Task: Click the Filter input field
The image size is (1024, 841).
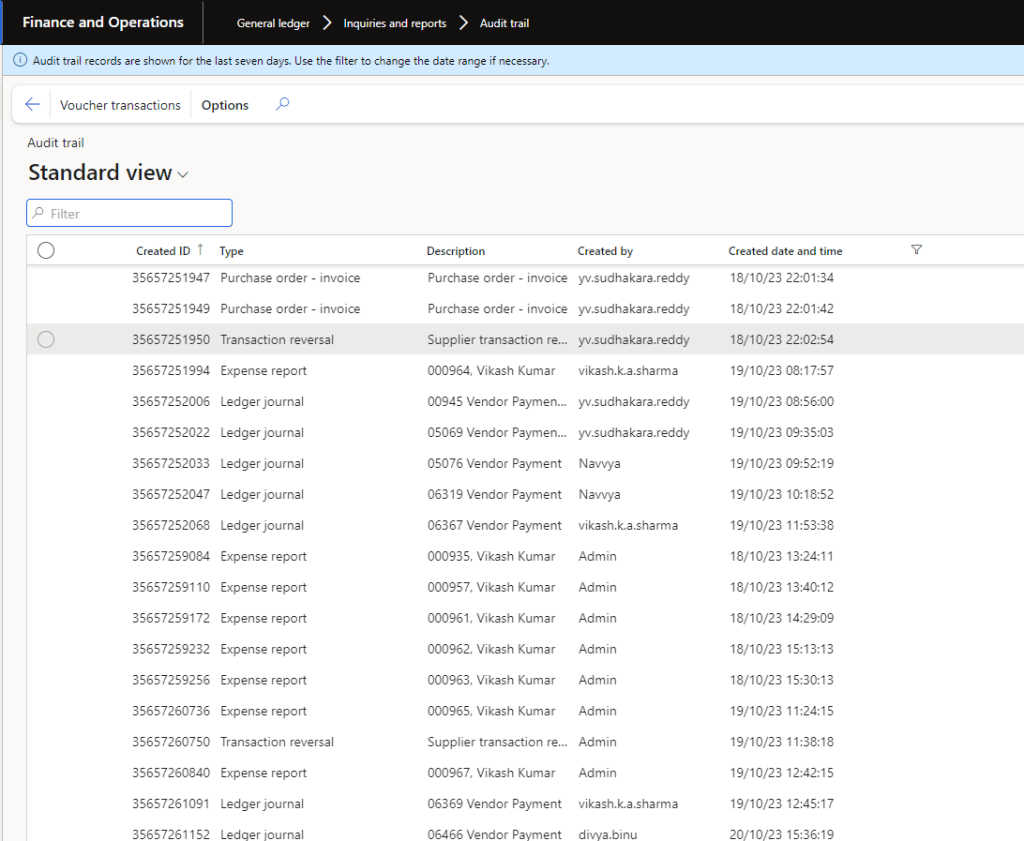Action: (x=130, y=213)
